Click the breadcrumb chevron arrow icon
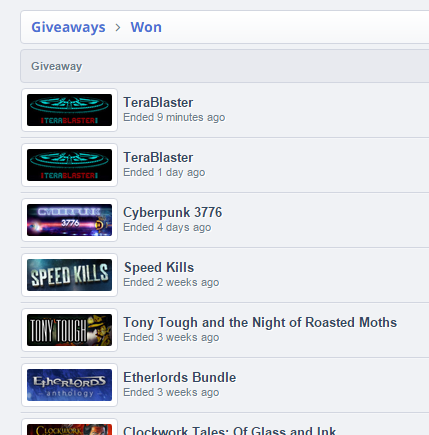The width and height of the screenshot is (429, 435). click(x=118, y=27)
